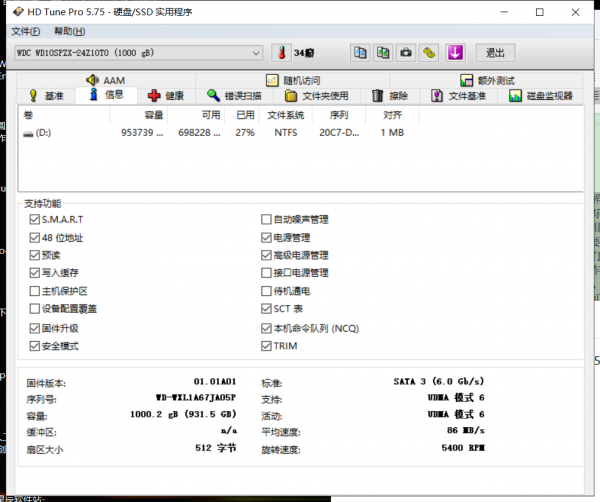600x502 pixels.
Task: Switch to the 文件夹使用 tab
Action: click(317, 96)
